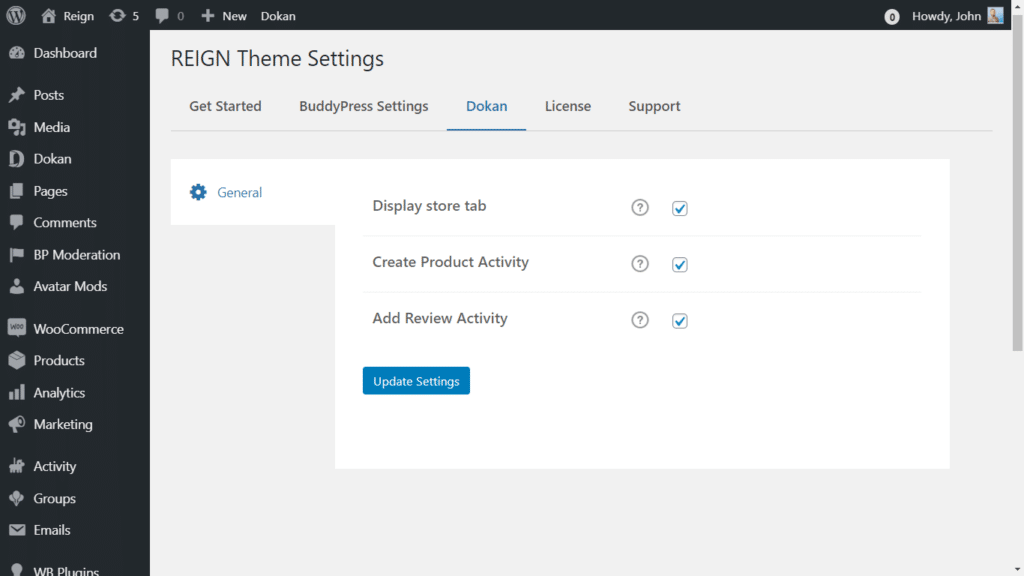Open the Dokan link in the admin bar
This screenshot has height=576, width=1024.
(x=278, y=16)
